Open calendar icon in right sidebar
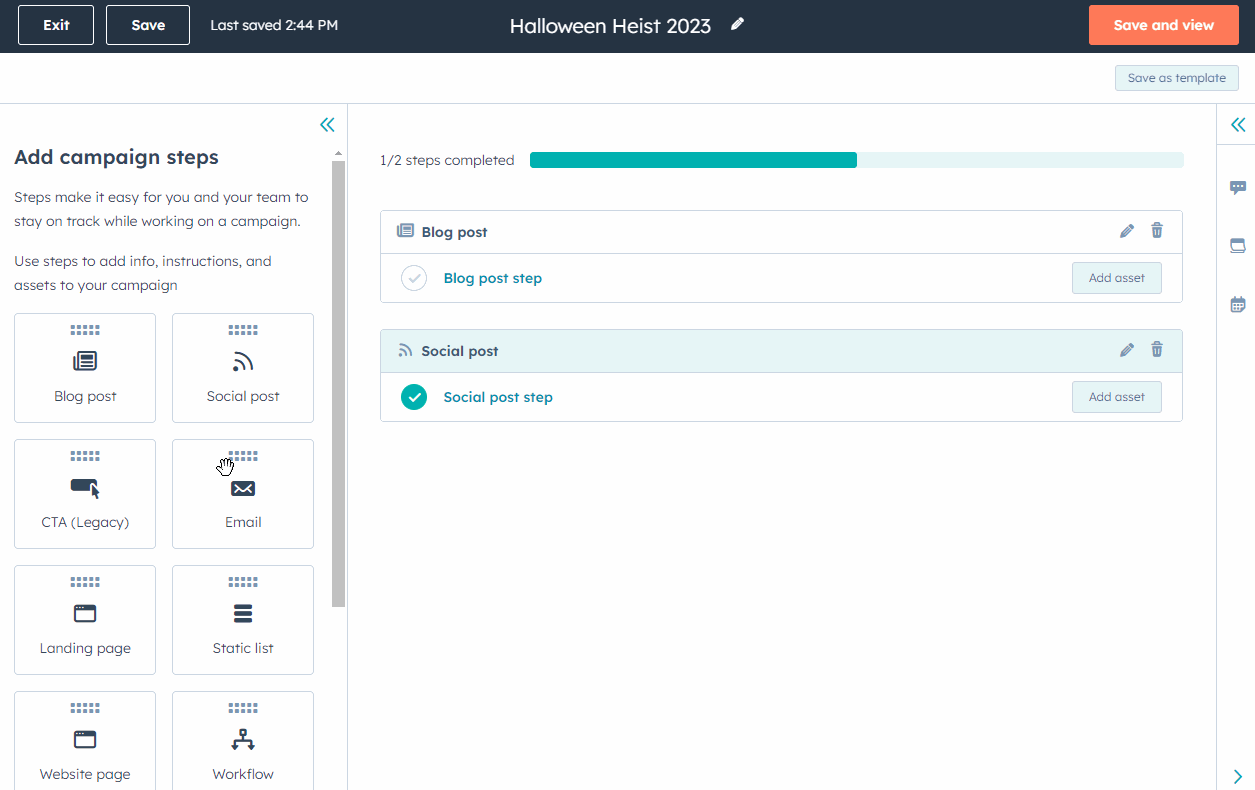This screenshot has height=790, width=1255. (1237, 305)
